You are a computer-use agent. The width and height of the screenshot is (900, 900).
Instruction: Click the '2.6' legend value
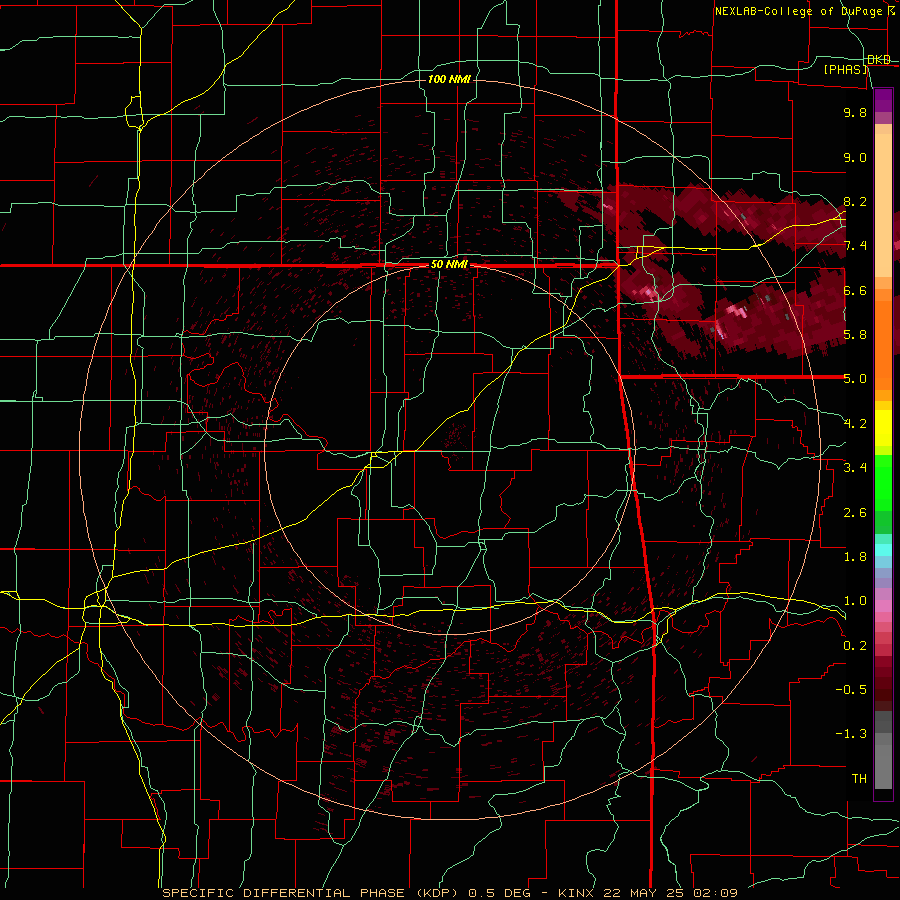coord(855,513)
